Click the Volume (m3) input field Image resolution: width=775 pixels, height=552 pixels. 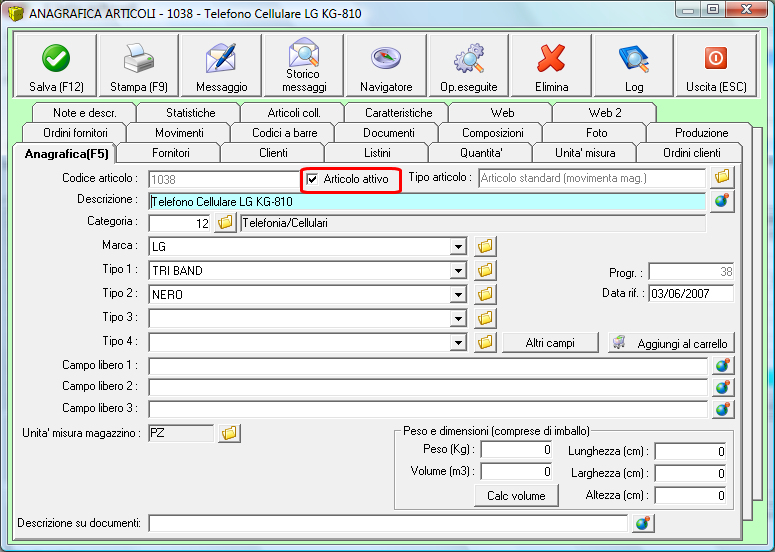[517, 471]
